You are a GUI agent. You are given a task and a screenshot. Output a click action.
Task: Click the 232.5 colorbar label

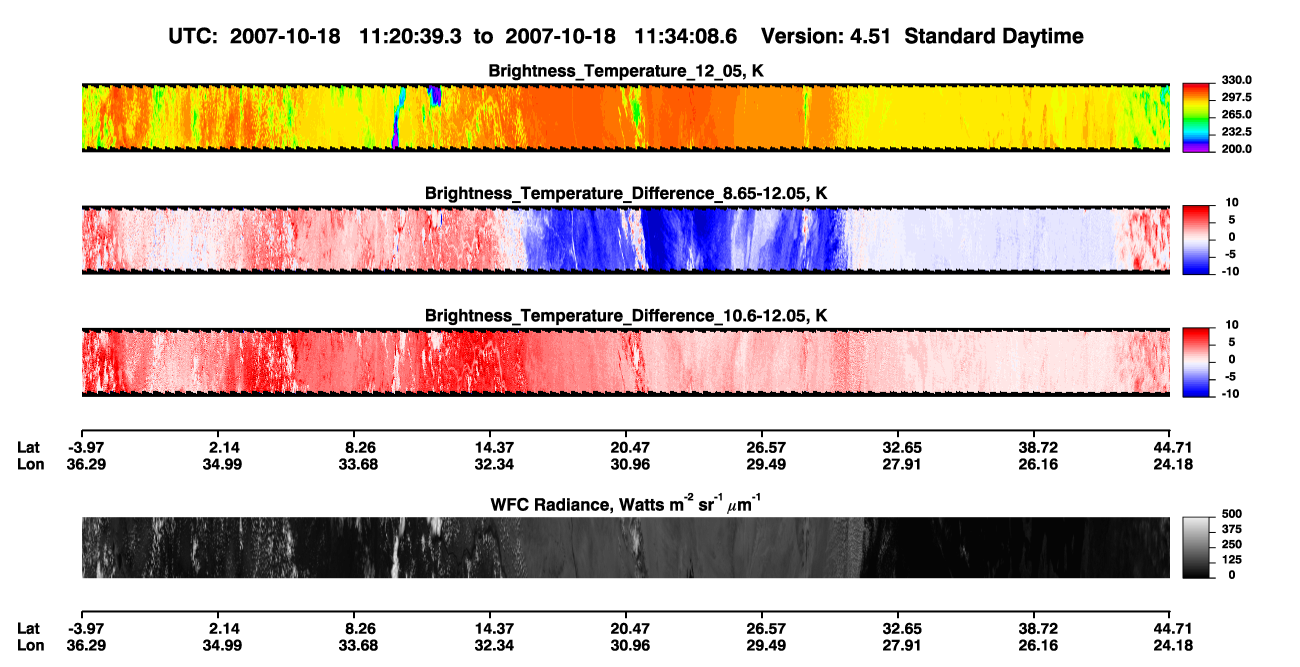[1237, 131]
